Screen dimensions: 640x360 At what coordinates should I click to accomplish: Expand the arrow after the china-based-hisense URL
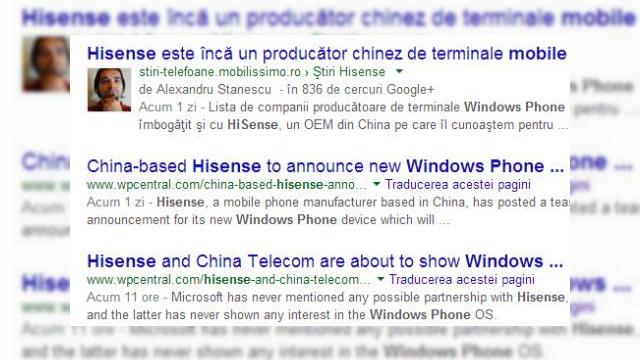(376, 184)
